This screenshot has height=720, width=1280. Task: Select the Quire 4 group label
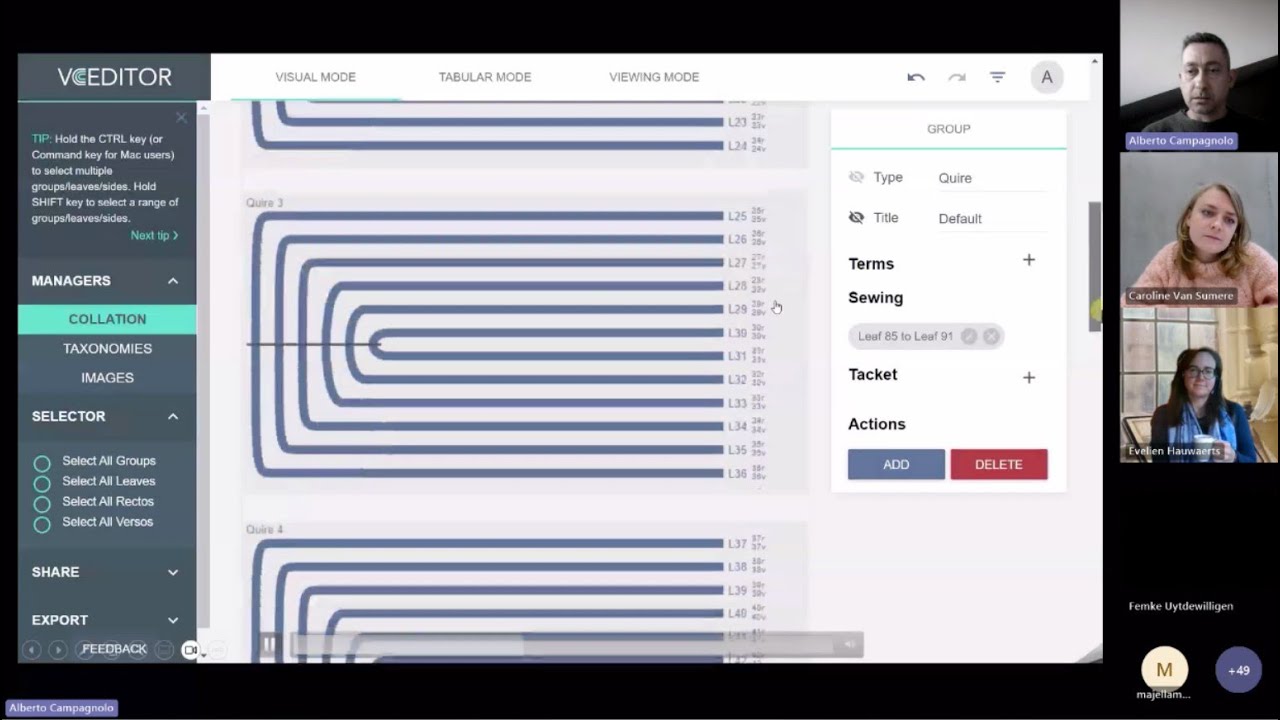(x=265, y=529)
